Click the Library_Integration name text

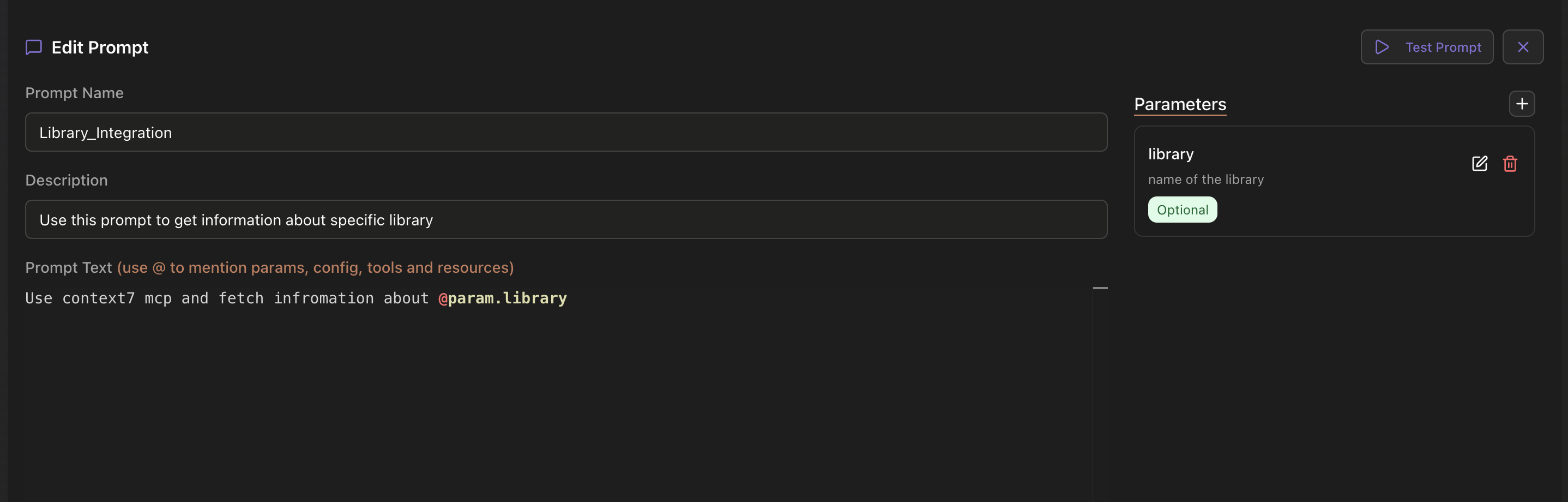(106, 132)
